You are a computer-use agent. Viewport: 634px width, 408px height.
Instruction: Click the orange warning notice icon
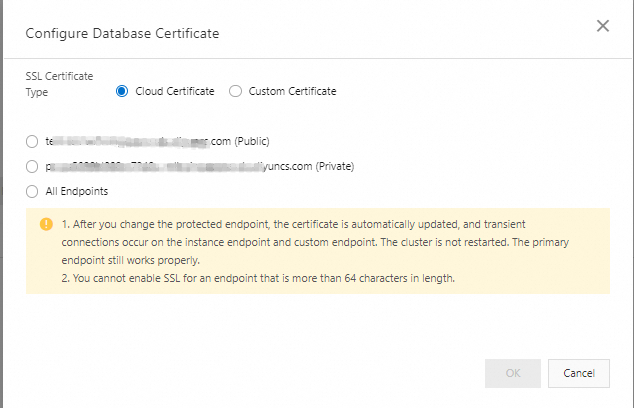click(x=46, y=224)
